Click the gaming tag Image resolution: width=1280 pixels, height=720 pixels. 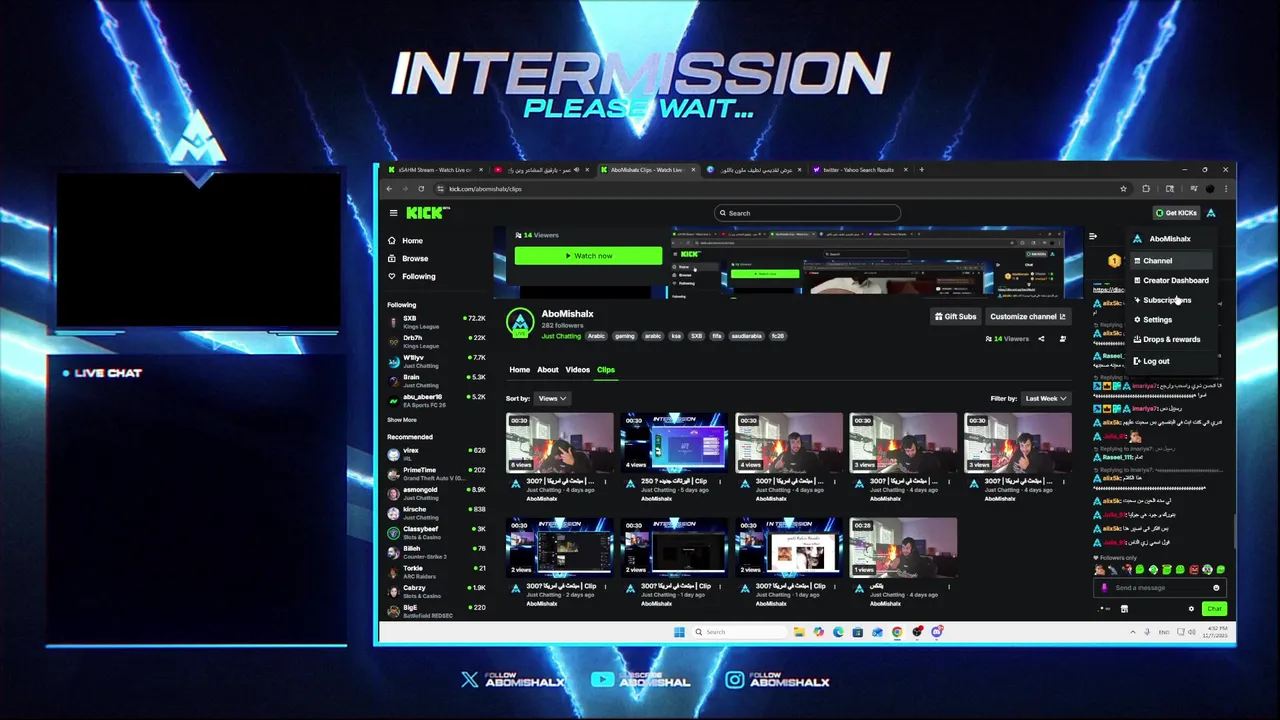[x=625, y=336]
